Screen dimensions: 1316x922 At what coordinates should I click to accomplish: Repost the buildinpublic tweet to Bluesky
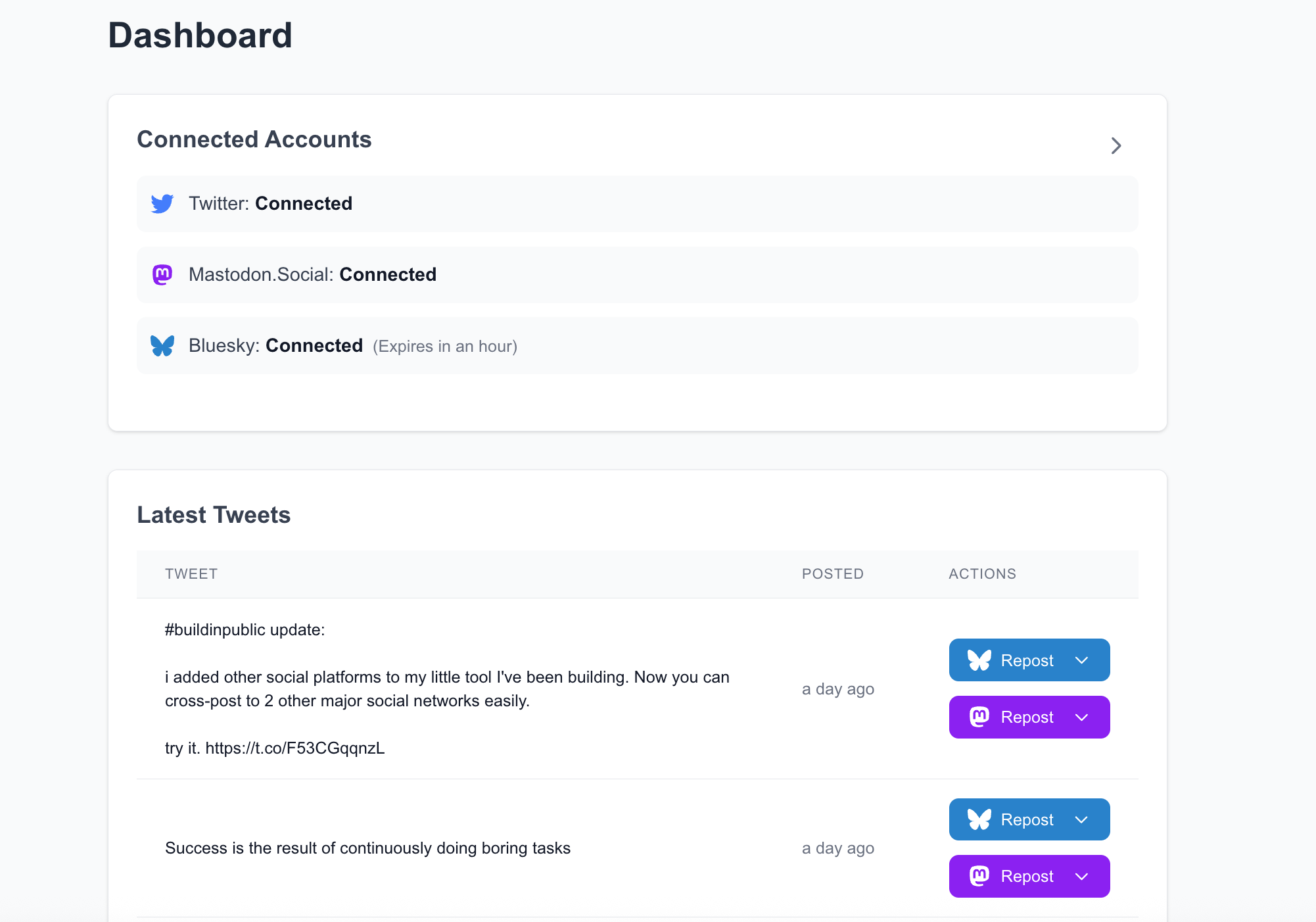(1026, 660)
